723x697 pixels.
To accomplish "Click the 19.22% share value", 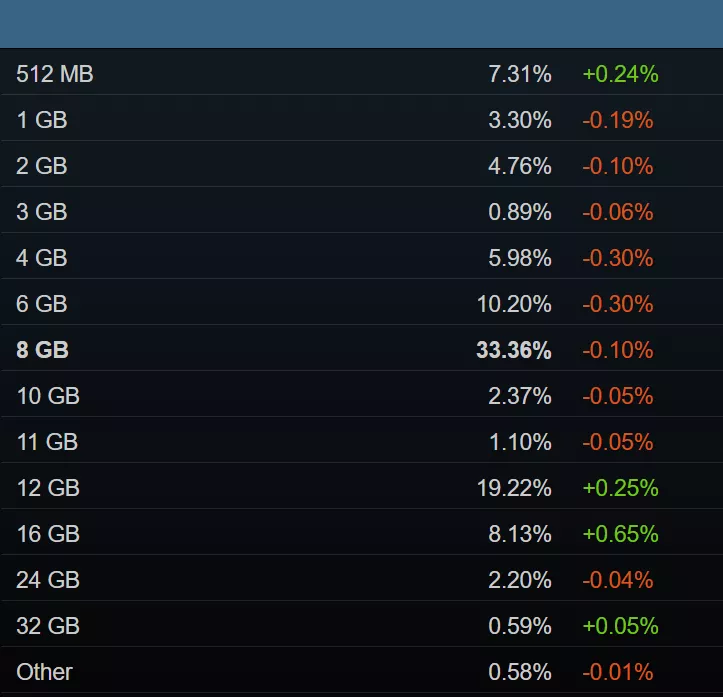I will (x=514, y=488).
